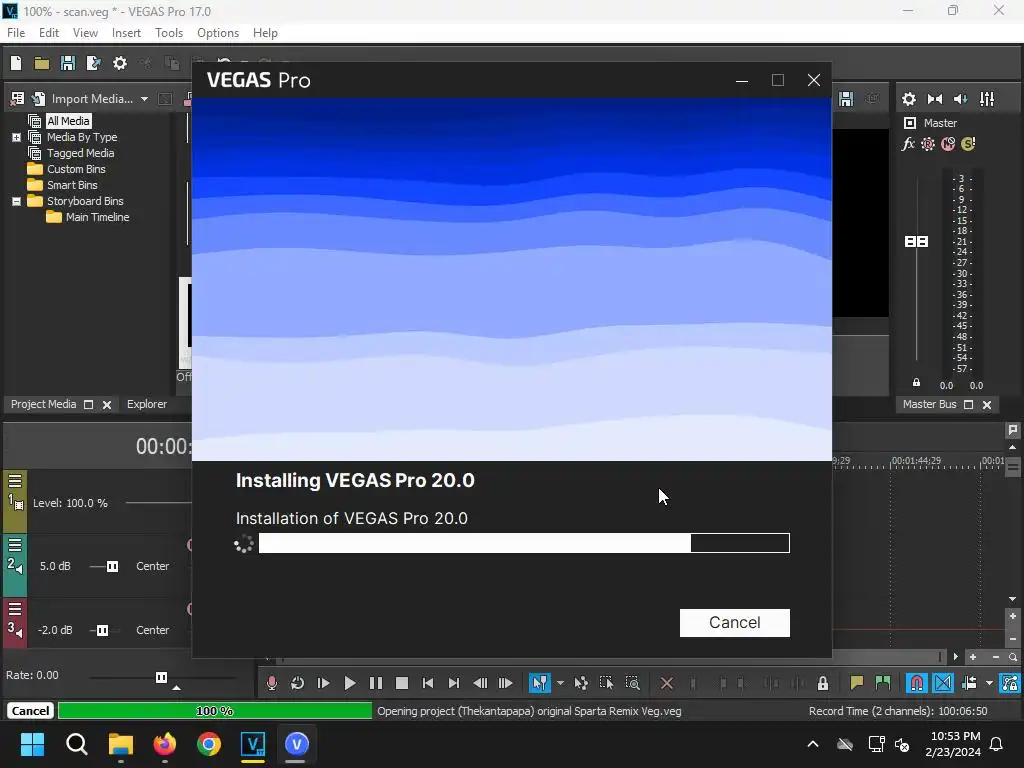Select All Media in media tree
Screen dimensions: 1024x768
(68, 121)
